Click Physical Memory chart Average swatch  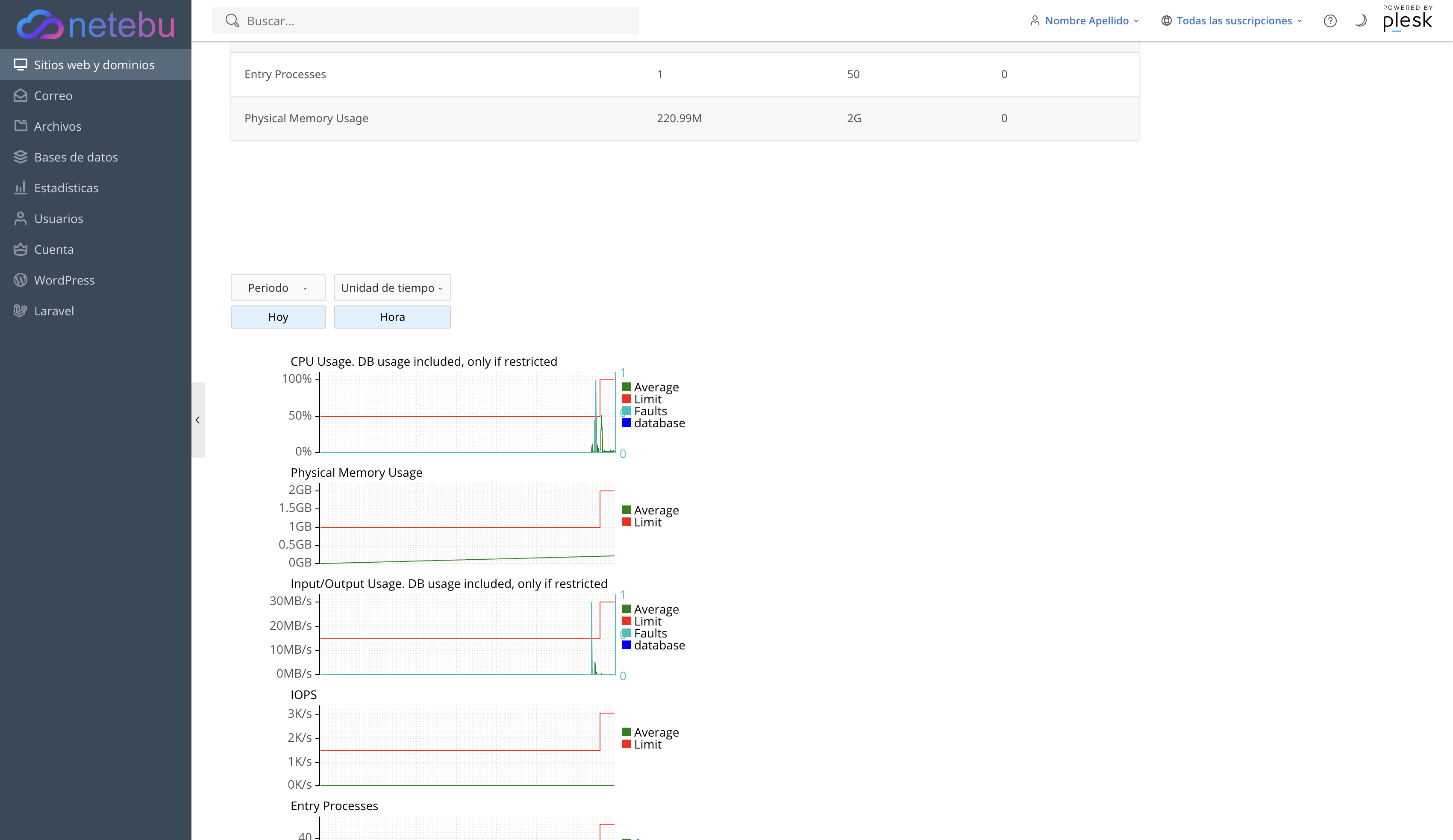pyautogui.click(x=626, y=510)
